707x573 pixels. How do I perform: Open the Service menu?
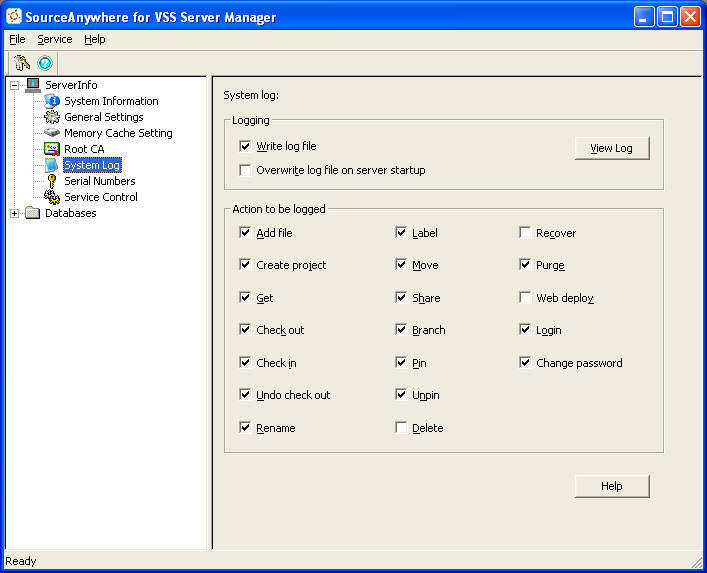(55, 39)
